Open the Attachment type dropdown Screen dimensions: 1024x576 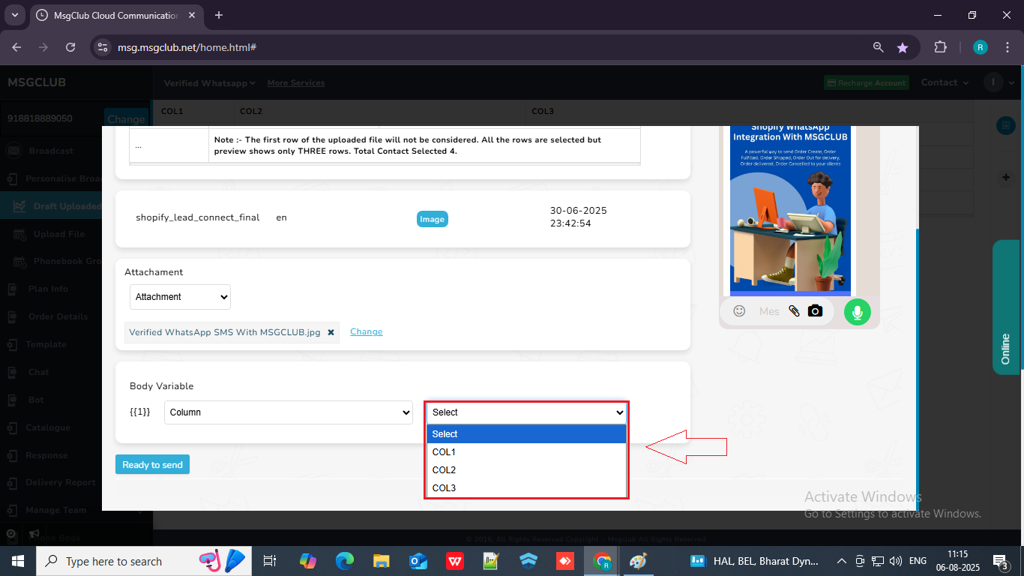pos(180,297)
